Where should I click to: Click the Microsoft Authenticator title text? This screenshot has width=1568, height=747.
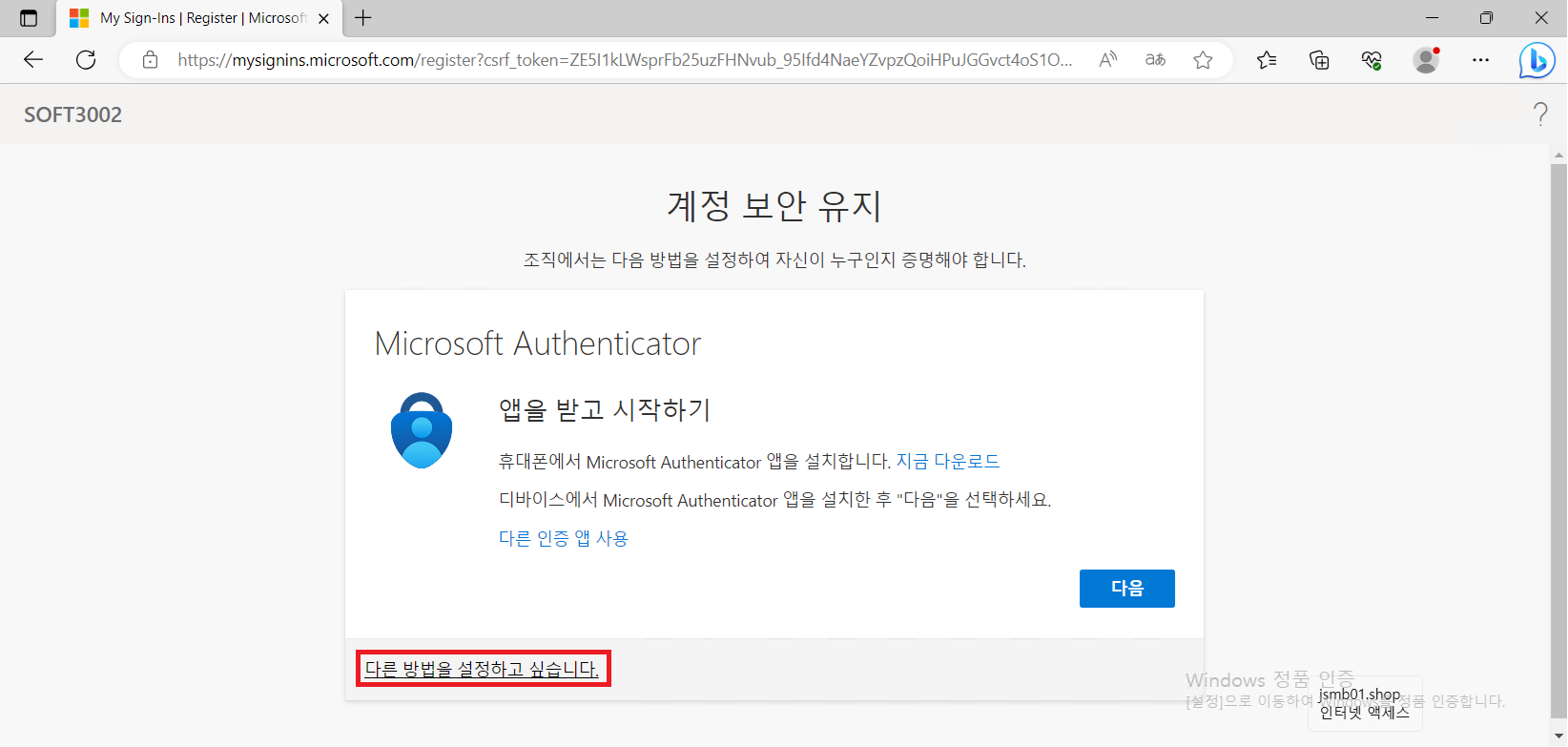(x=538, y=343)
